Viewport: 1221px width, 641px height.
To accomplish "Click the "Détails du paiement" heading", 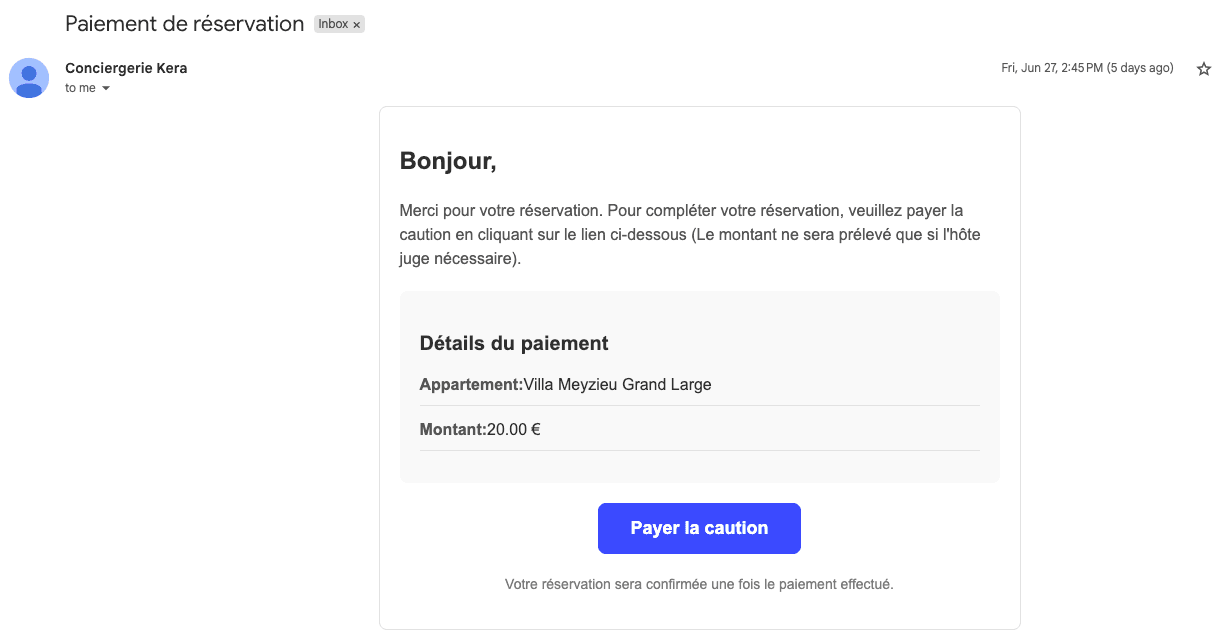I will click(x=514, y=343).
